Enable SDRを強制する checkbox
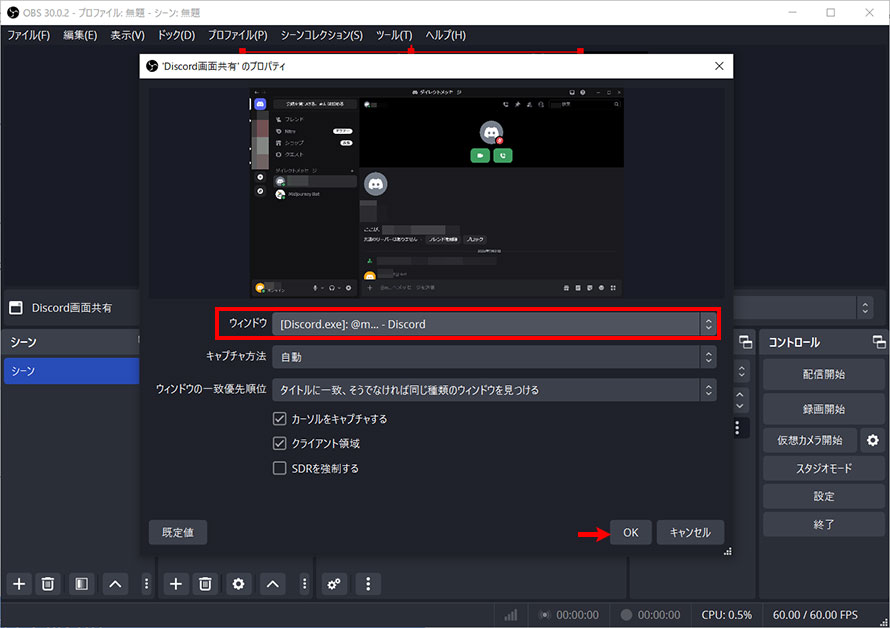 click(279, 468)
